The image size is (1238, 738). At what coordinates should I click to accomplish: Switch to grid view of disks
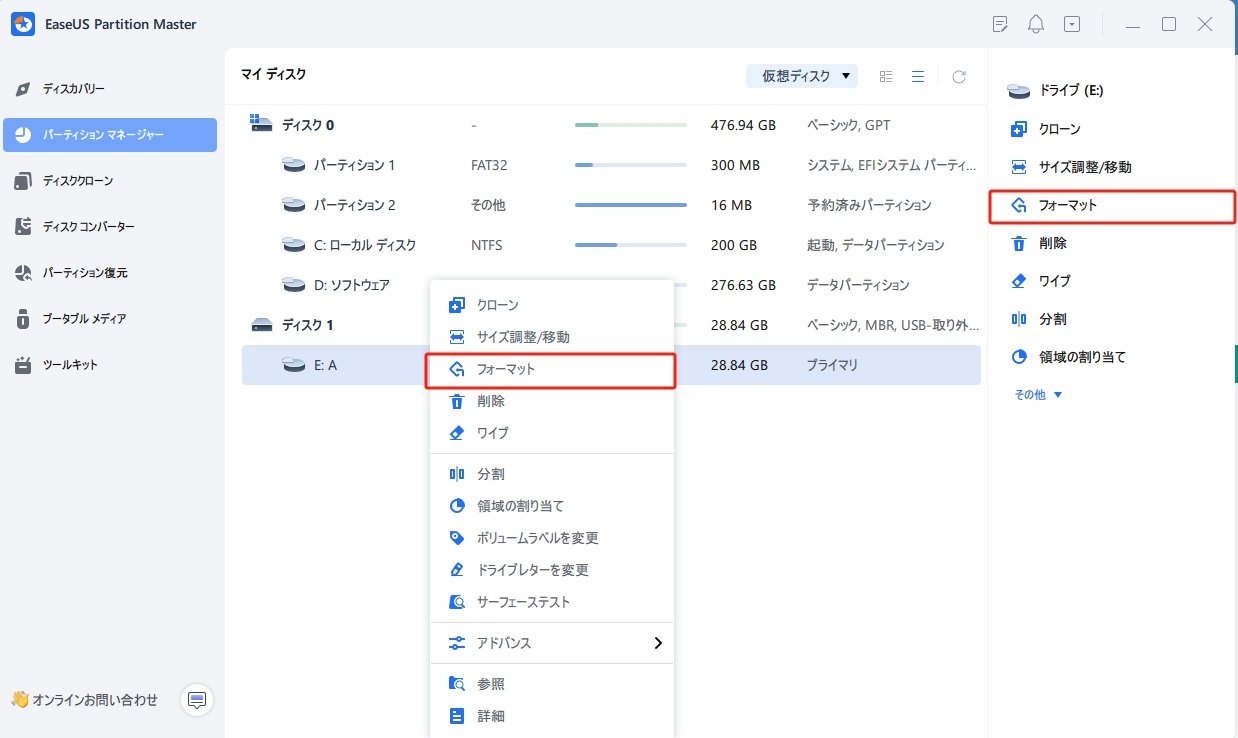885,75
